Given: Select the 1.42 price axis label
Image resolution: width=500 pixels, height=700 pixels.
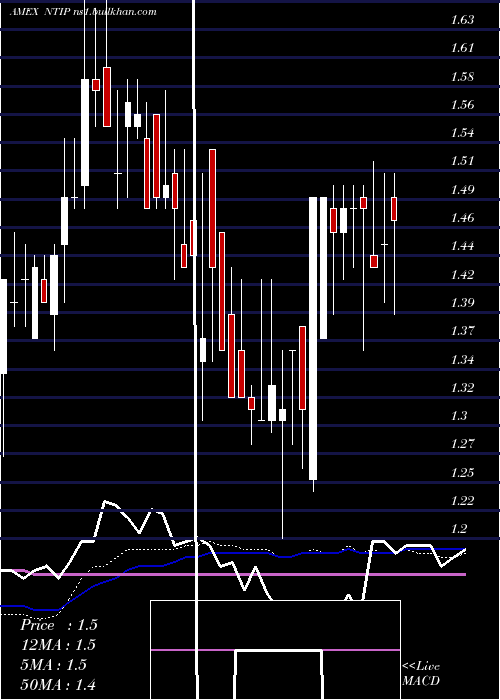Looking at the screenshot, I should [x=462, y=274].
